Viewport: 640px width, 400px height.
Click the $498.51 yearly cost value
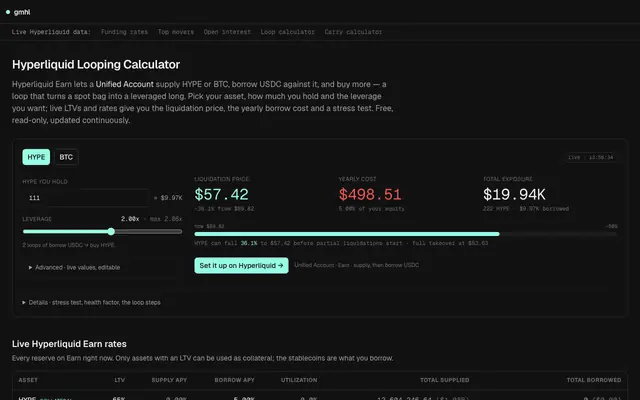click(370, 194)
